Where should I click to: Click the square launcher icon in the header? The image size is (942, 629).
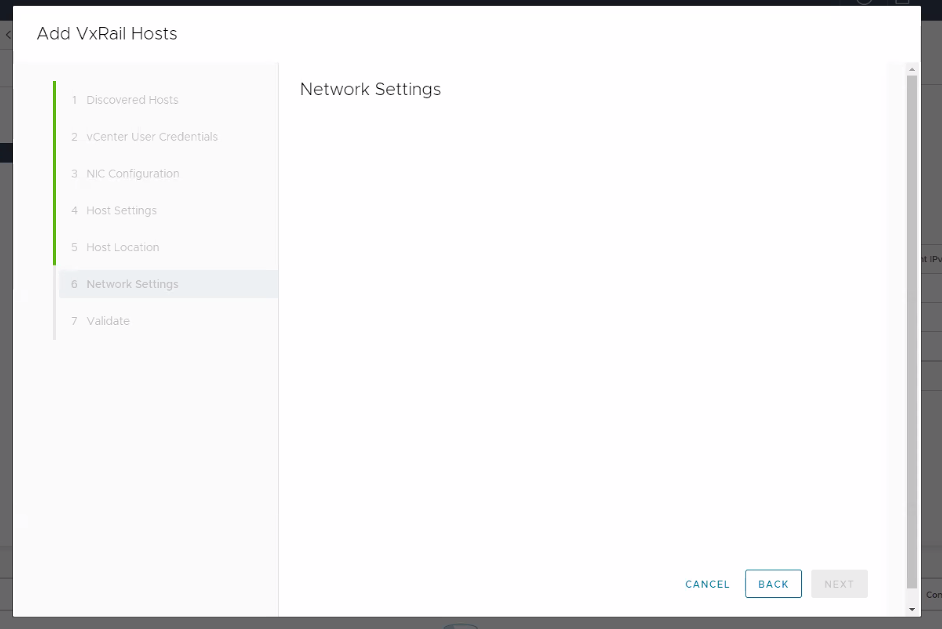[902, 3]
